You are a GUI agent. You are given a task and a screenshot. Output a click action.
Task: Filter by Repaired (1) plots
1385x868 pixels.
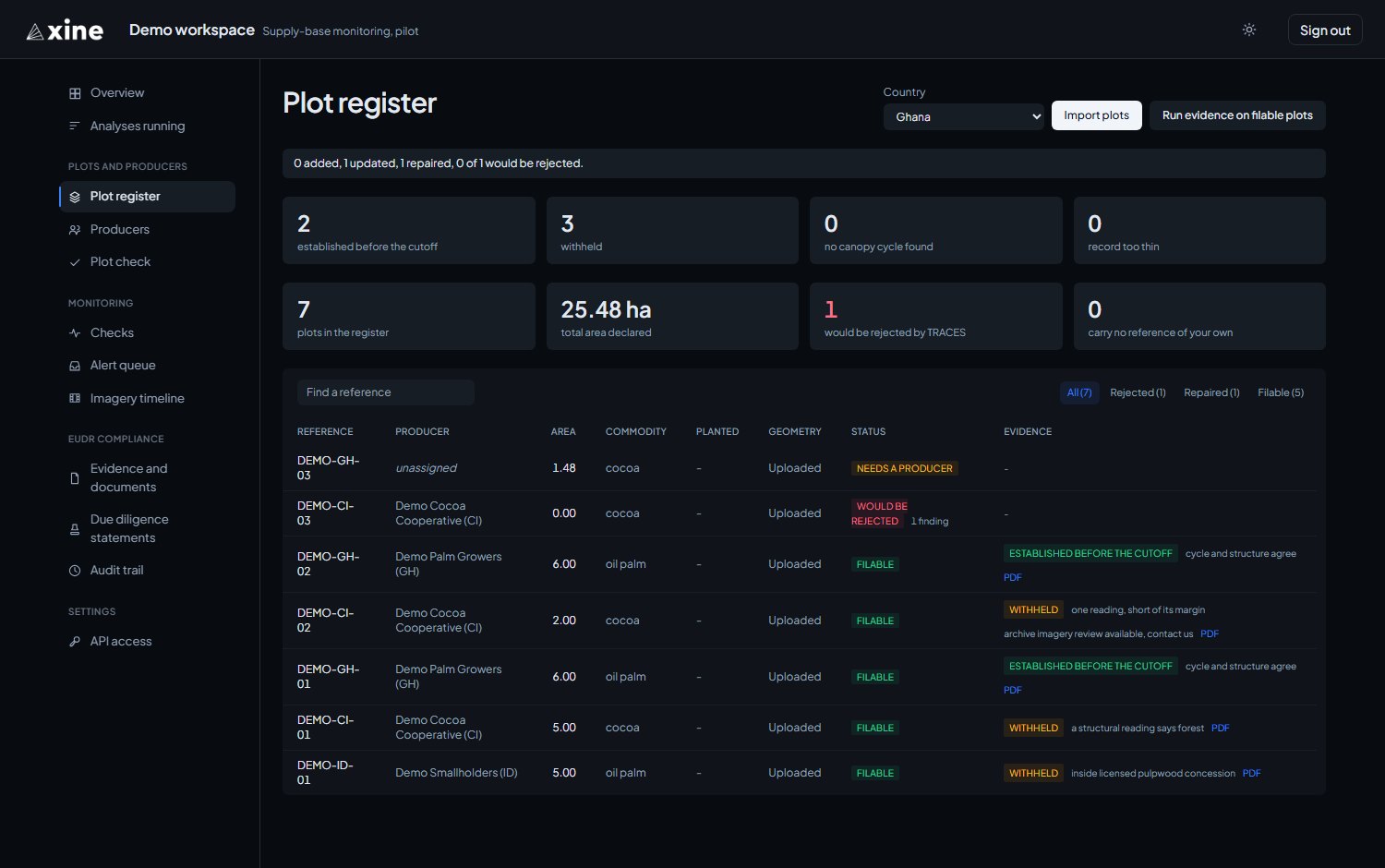pyautogui.click(x=1211, y=392)
